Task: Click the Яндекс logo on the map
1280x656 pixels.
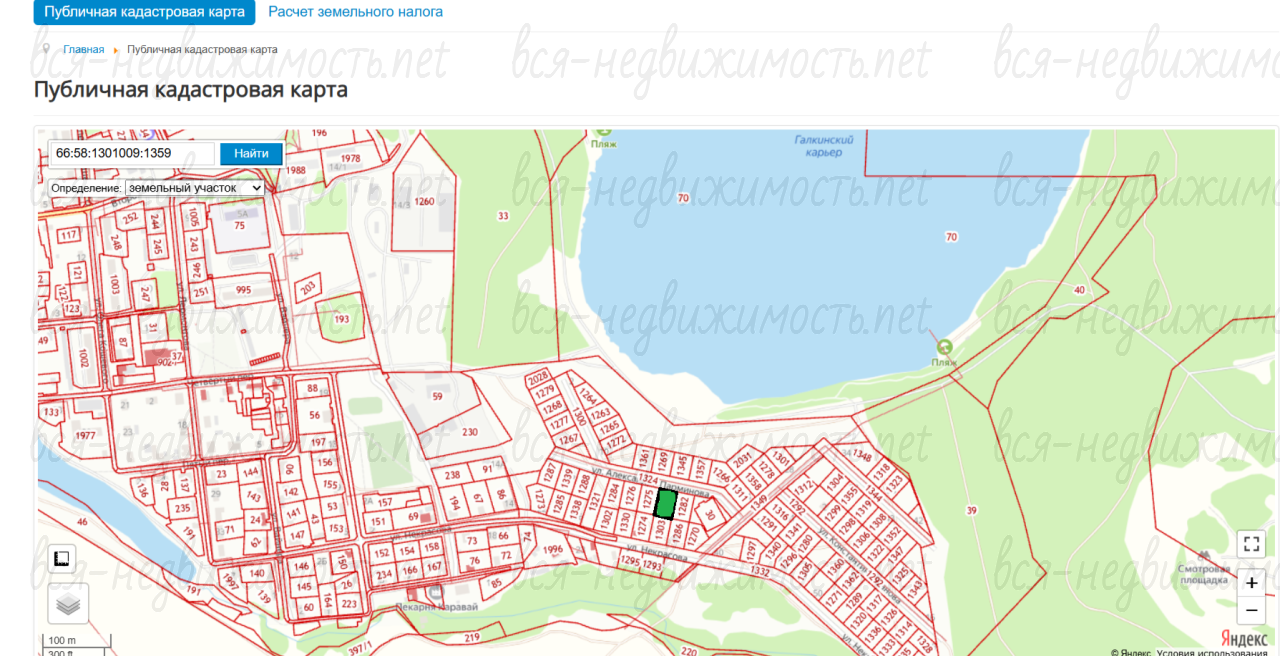Action: [1245, 638]
